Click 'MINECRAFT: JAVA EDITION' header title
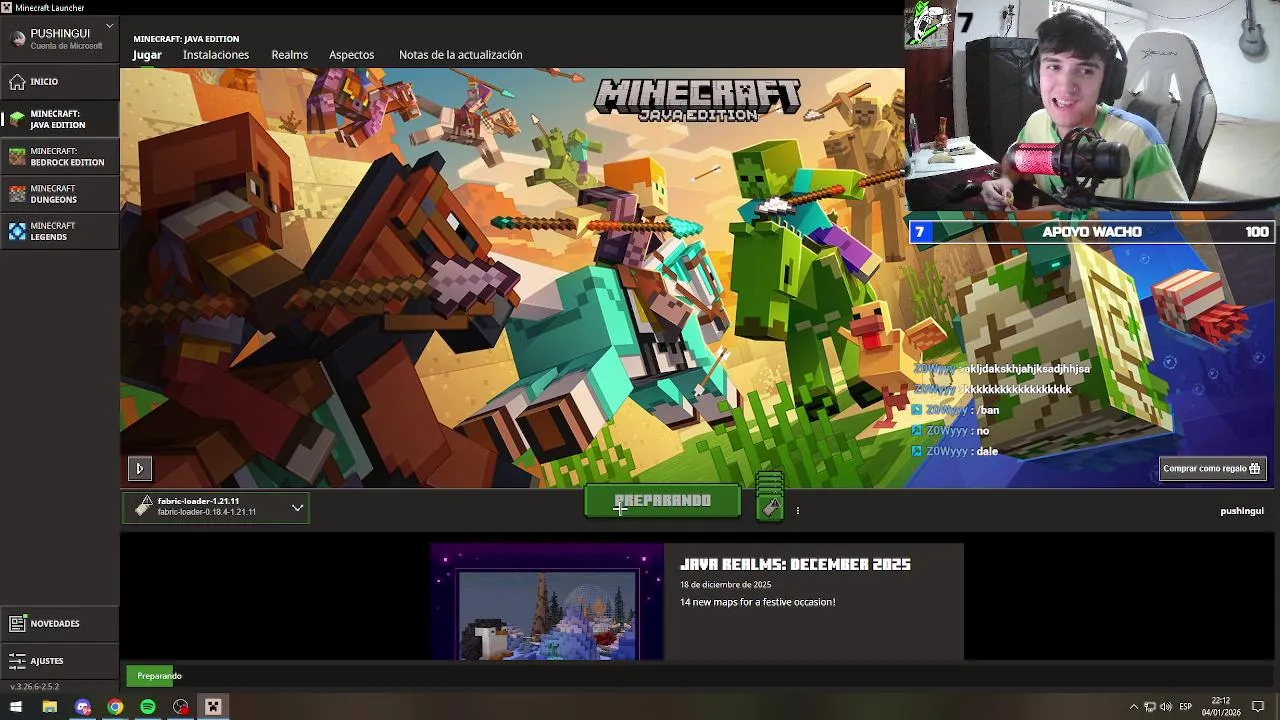Image resolution: width=1280 pixels, height=720 pixels. pyautogui.click(x=186, y=39)
